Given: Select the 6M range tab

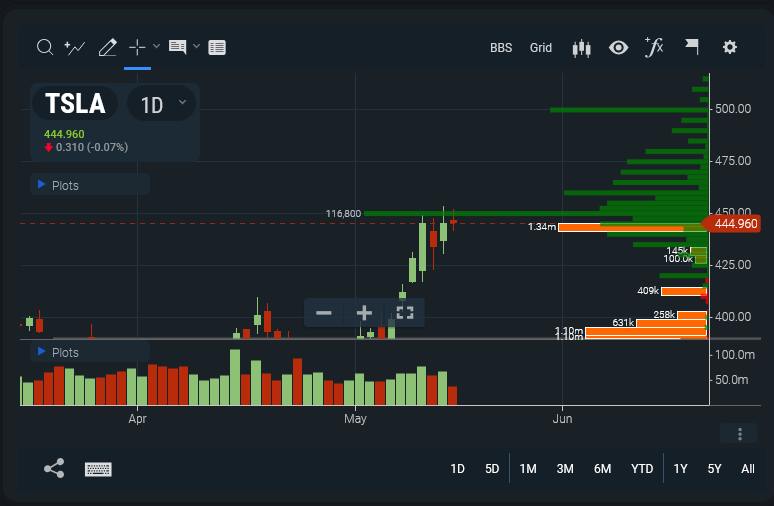Looking at the screenshot, I should 603,468.
